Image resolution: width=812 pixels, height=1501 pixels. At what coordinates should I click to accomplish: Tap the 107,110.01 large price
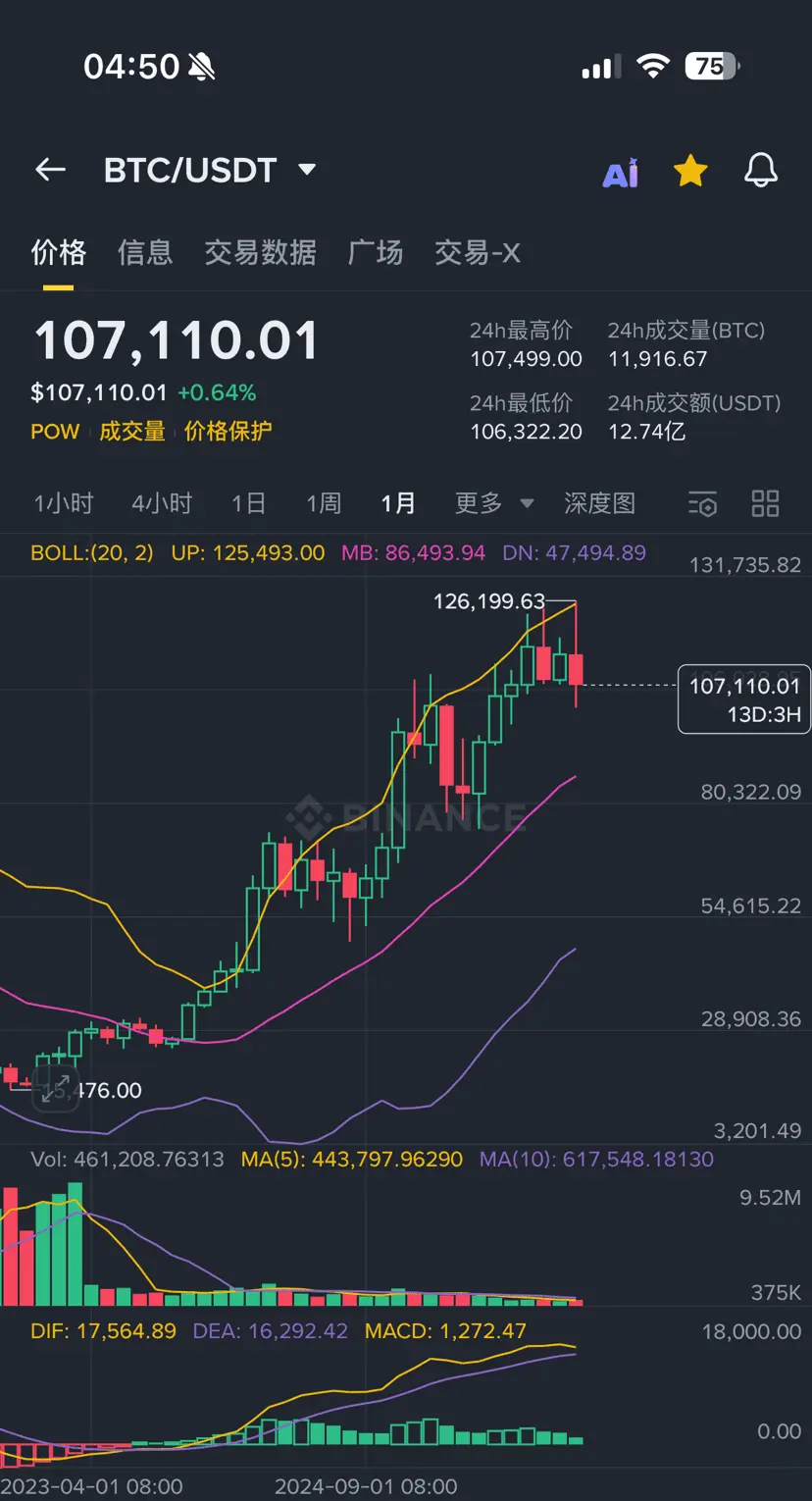[x=177, y=340]
